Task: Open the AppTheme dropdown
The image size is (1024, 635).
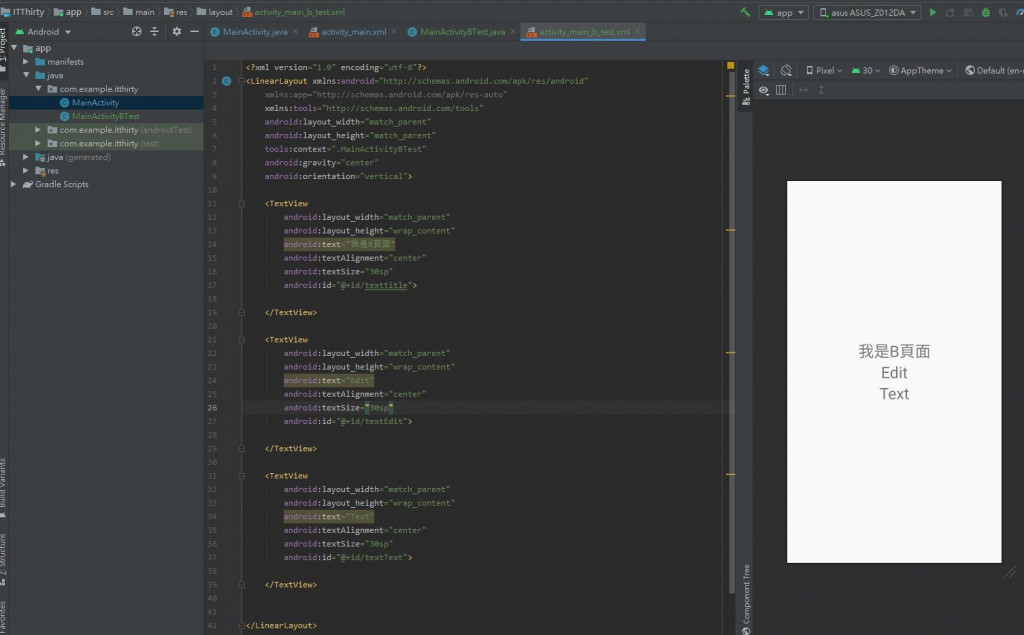Action: (x=920, y=71)
